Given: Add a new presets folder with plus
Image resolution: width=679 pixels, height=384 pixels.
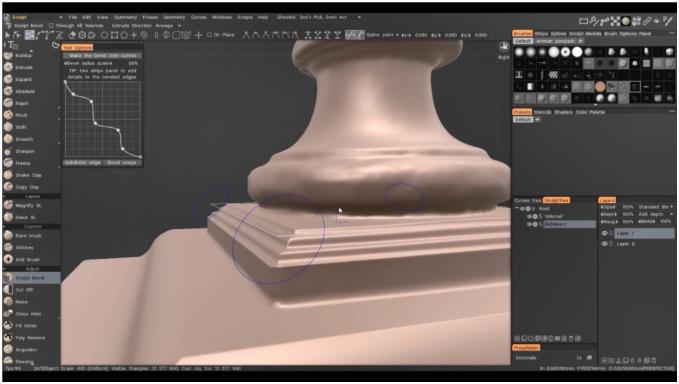Looking at the screenshot, I should click(537, 120).
